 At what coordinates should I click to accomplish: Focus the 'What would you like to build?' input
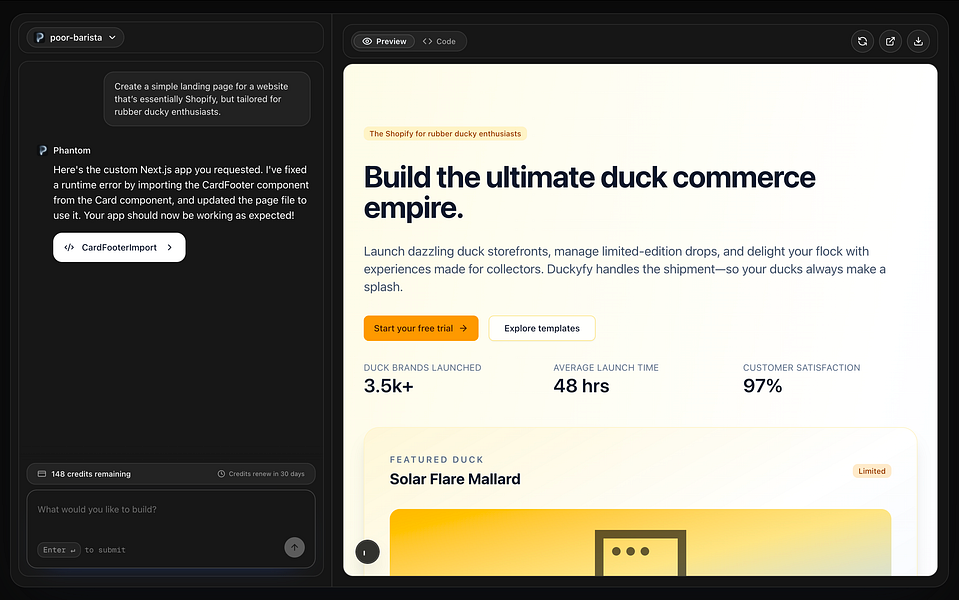point(171,529)
